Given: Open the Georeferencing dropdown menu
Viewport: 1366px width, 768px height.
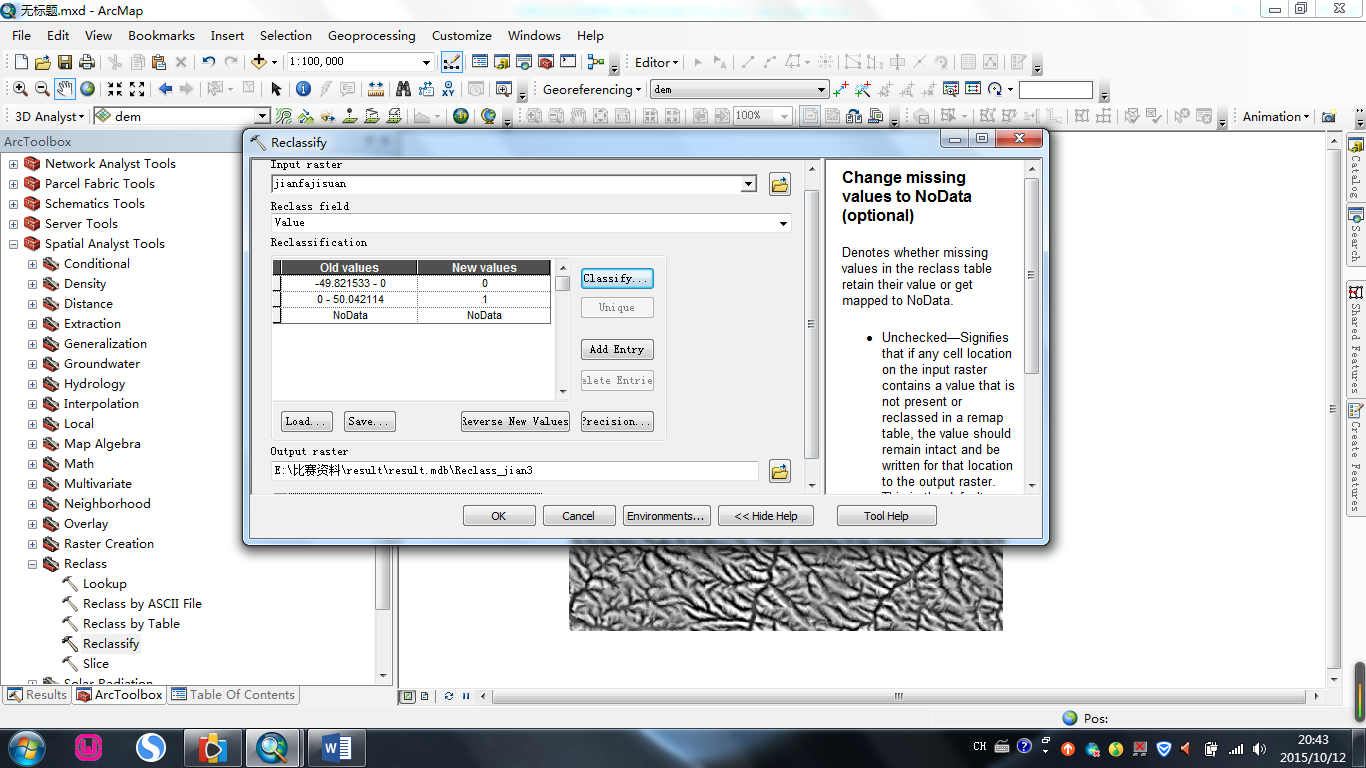Looking at the screenshot, I should click(x=592, y=89).
